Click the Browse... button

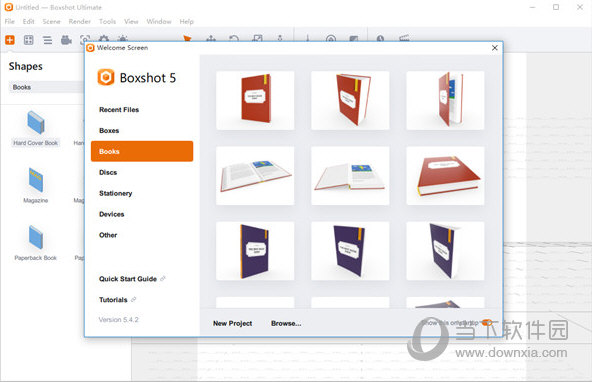[x=286, y=323]
